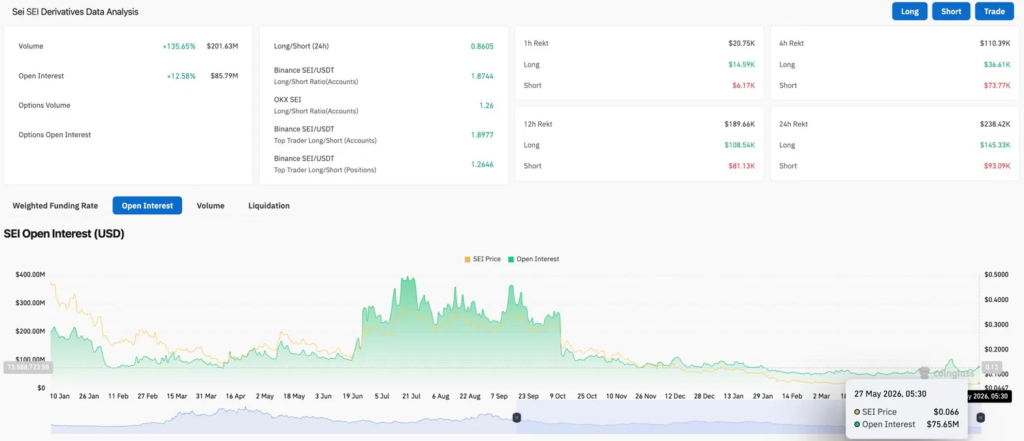The height and width of the screenshot is (441, 1024).
Task: Click top trader positions ratio 1.2646
Action: click(x=482, y=164)
